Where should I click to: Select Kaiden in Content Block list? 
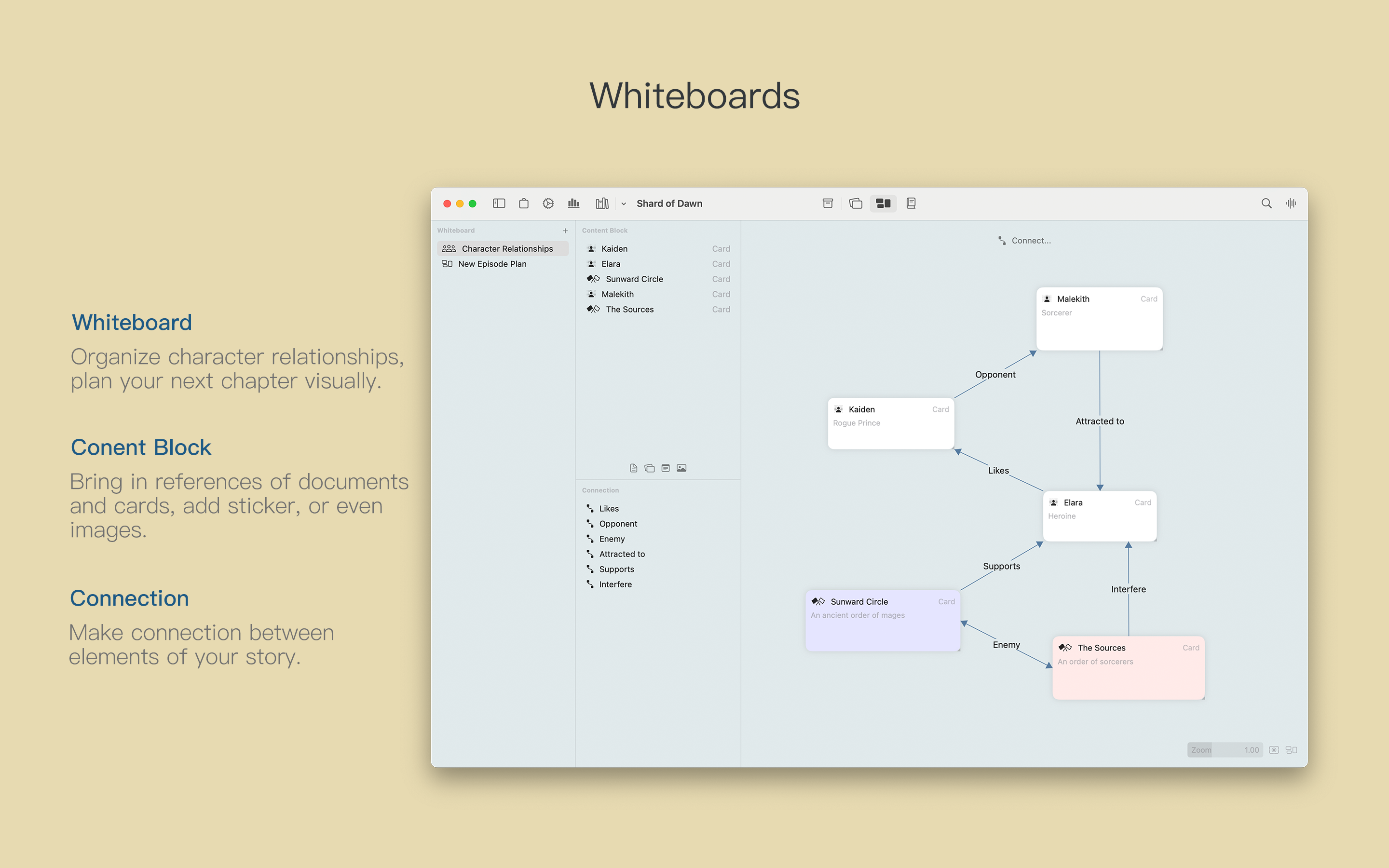pyautogui.click(x=658, y=248)
